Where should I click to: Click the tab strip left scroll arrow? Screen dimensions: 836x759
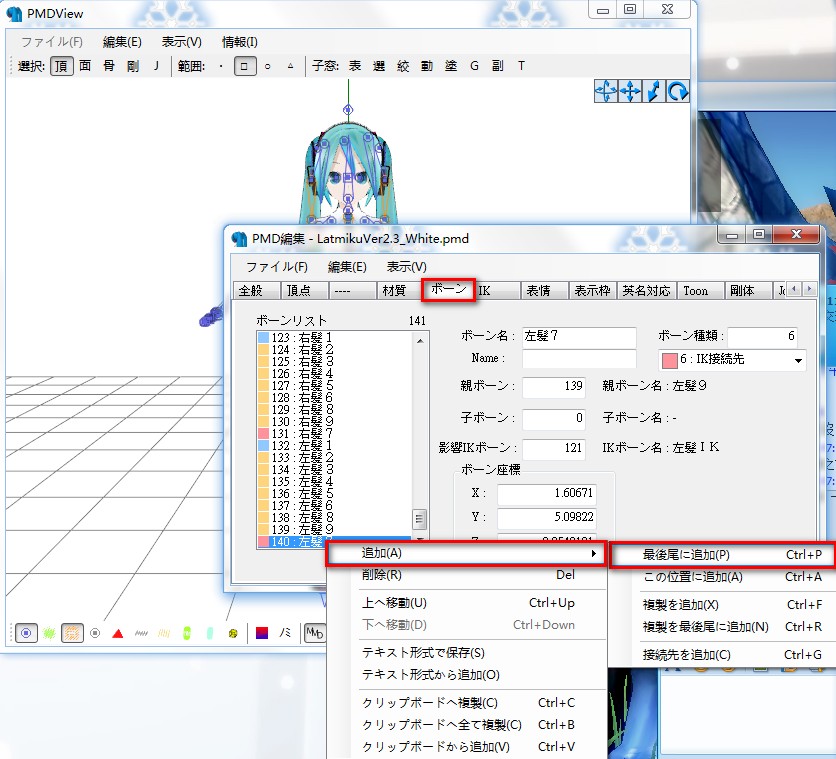click(794, 289)
